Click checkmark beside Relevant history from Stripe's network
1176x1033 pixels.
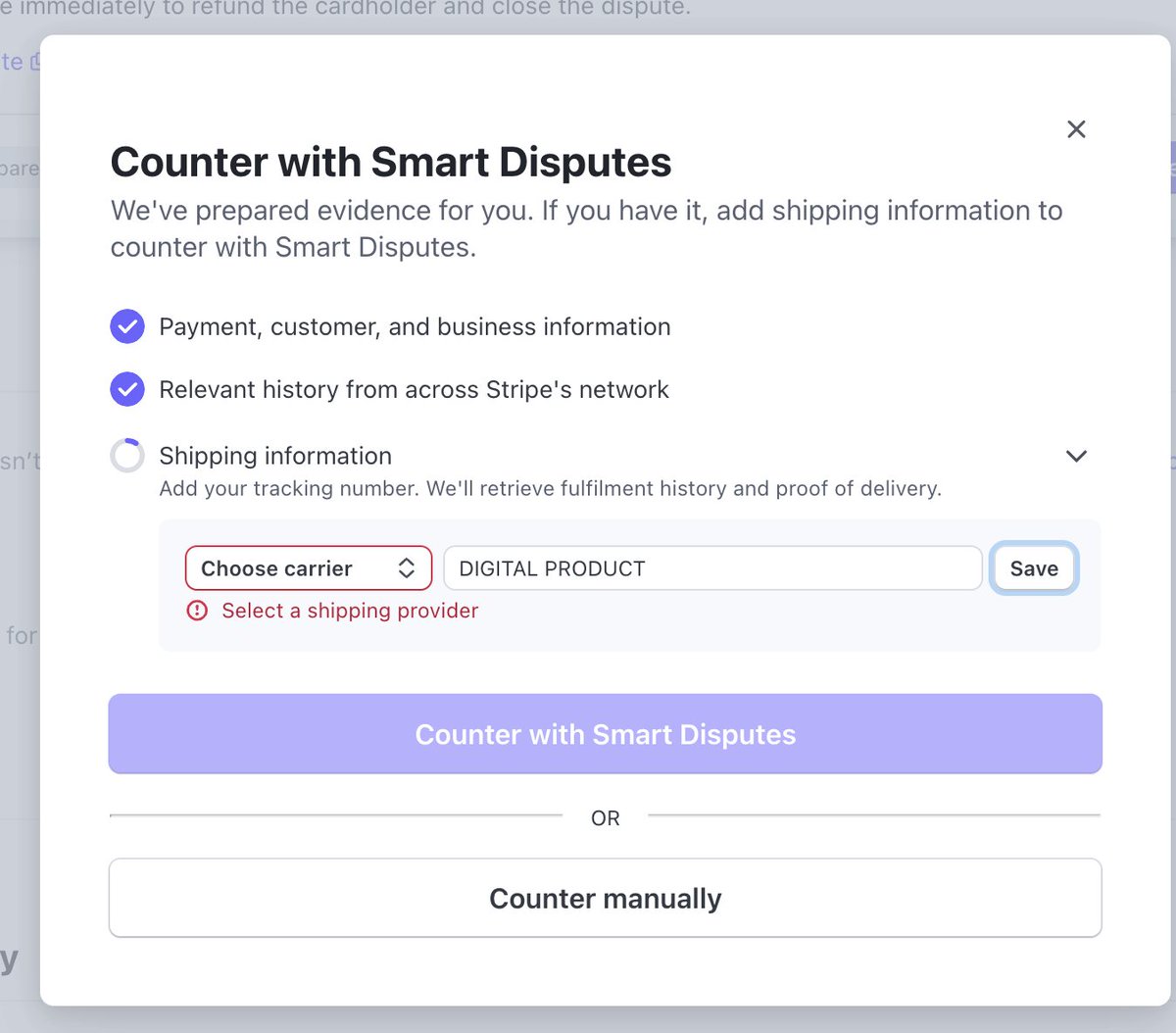(x=127, y=389)
